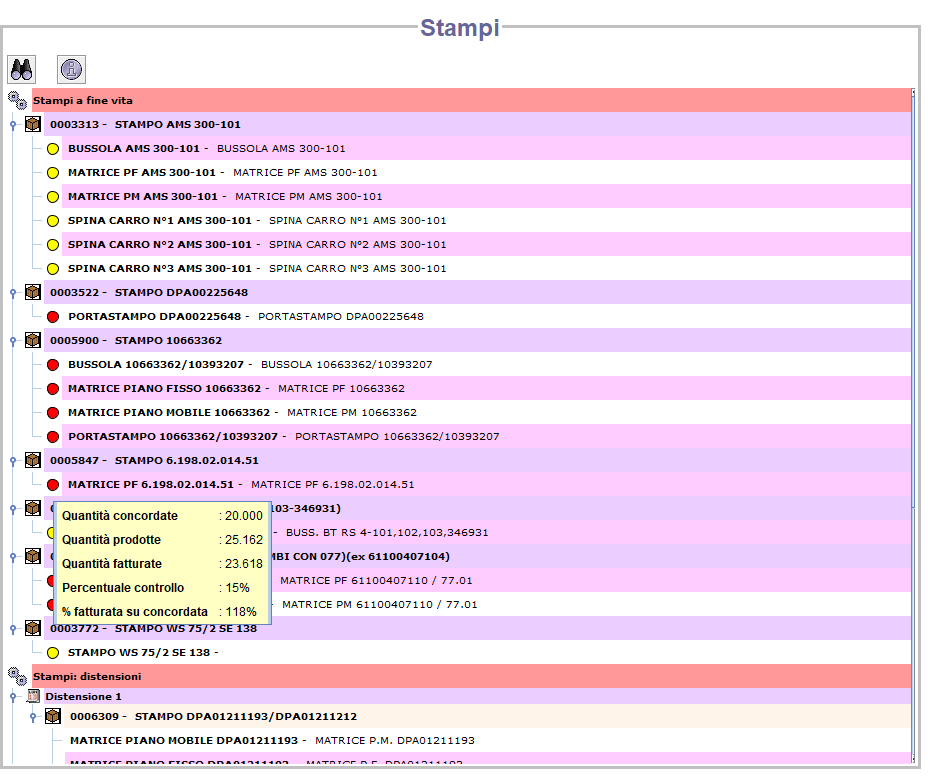The height and width of the screenshot is (782, 928).
Task: Click red status dot of PORTASTAMPO DPA00225648
Action: tap(53, 317)
